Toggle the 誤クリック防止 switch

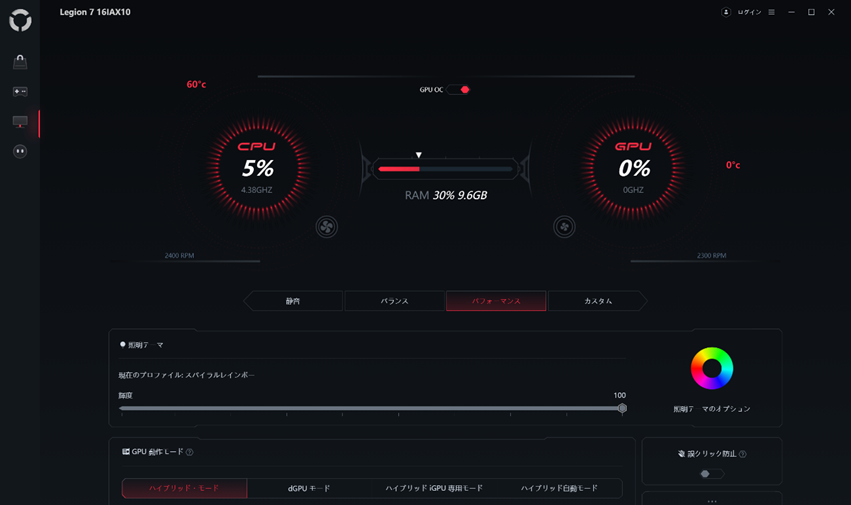[712, 474]
